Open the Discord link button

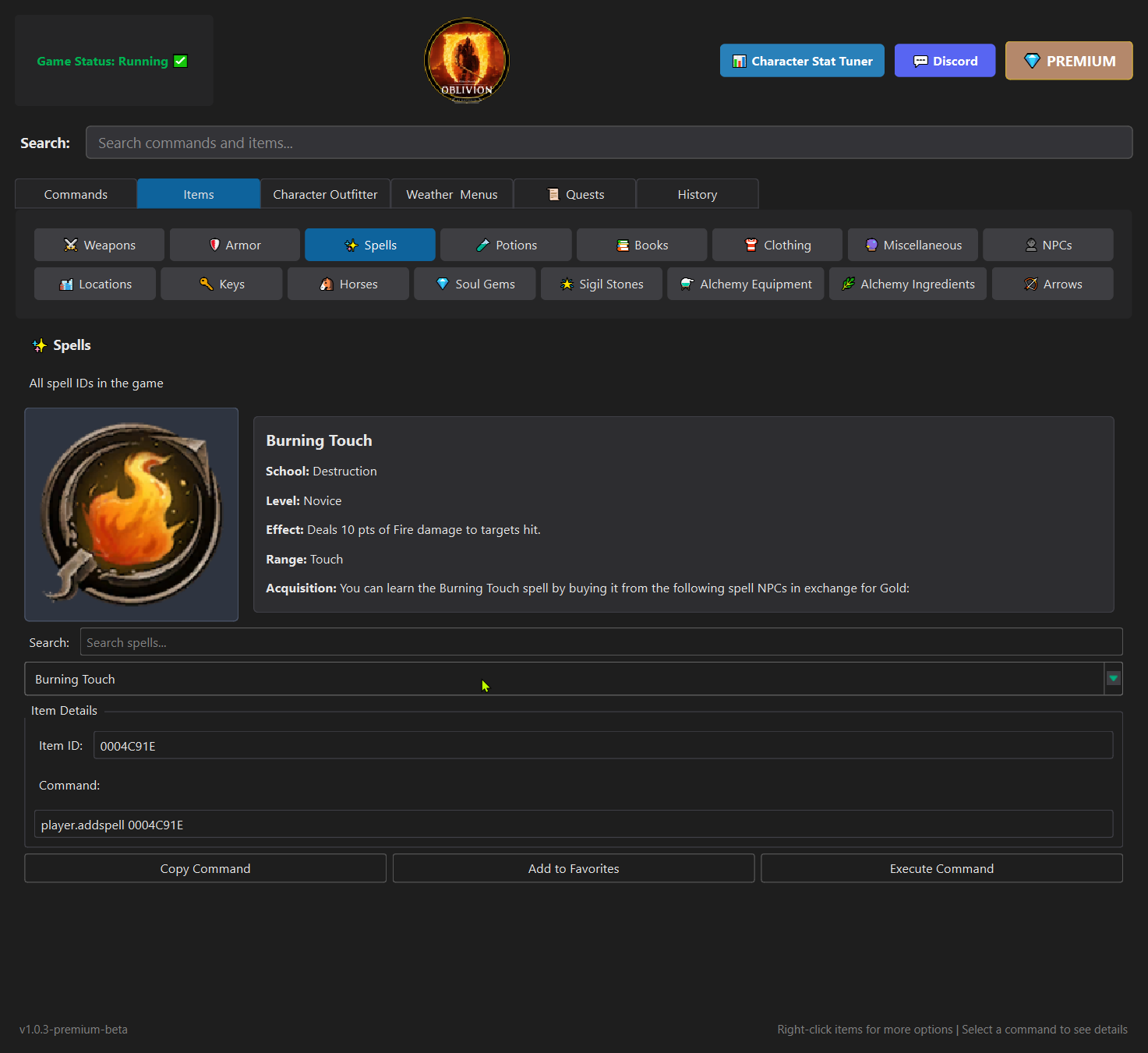click(945, 61)
